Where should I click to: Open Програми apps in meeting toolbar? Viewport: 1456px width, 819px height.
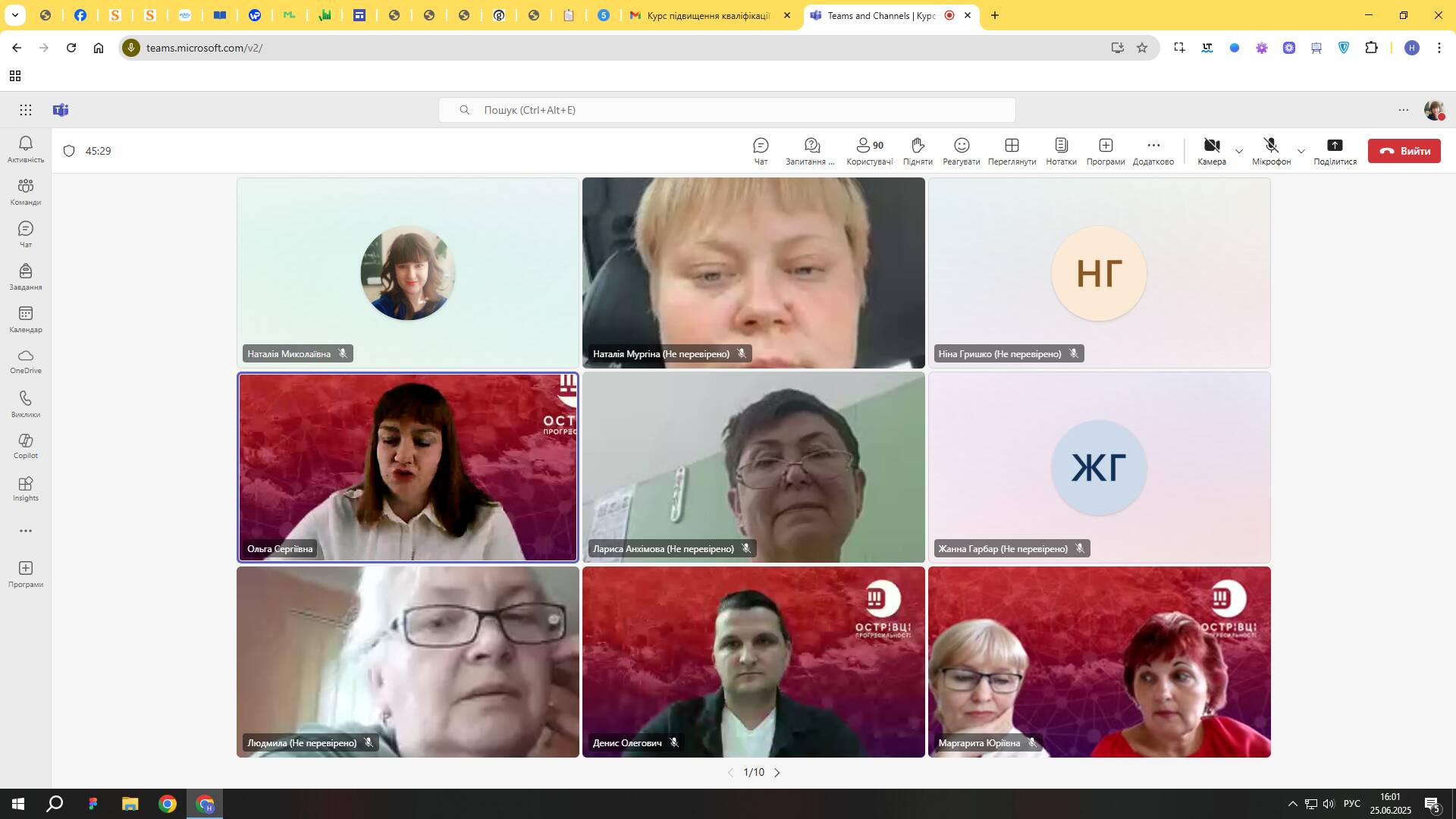(x=1106, y=151)
